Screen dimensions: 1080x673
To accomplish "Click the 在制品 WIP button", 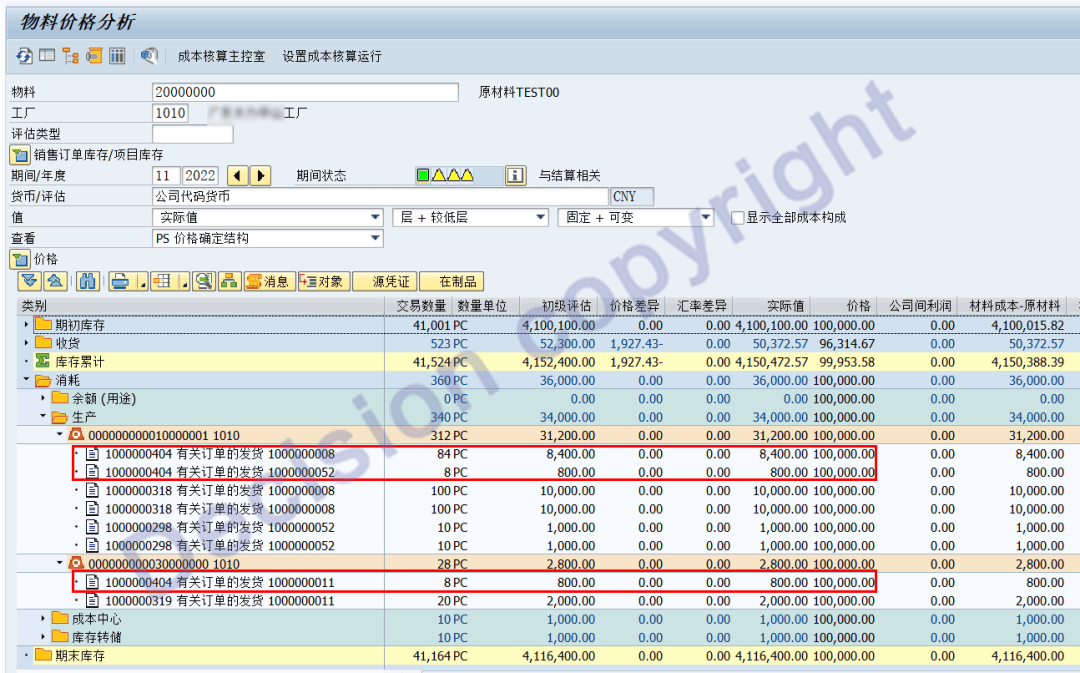I will coord(452,281).
